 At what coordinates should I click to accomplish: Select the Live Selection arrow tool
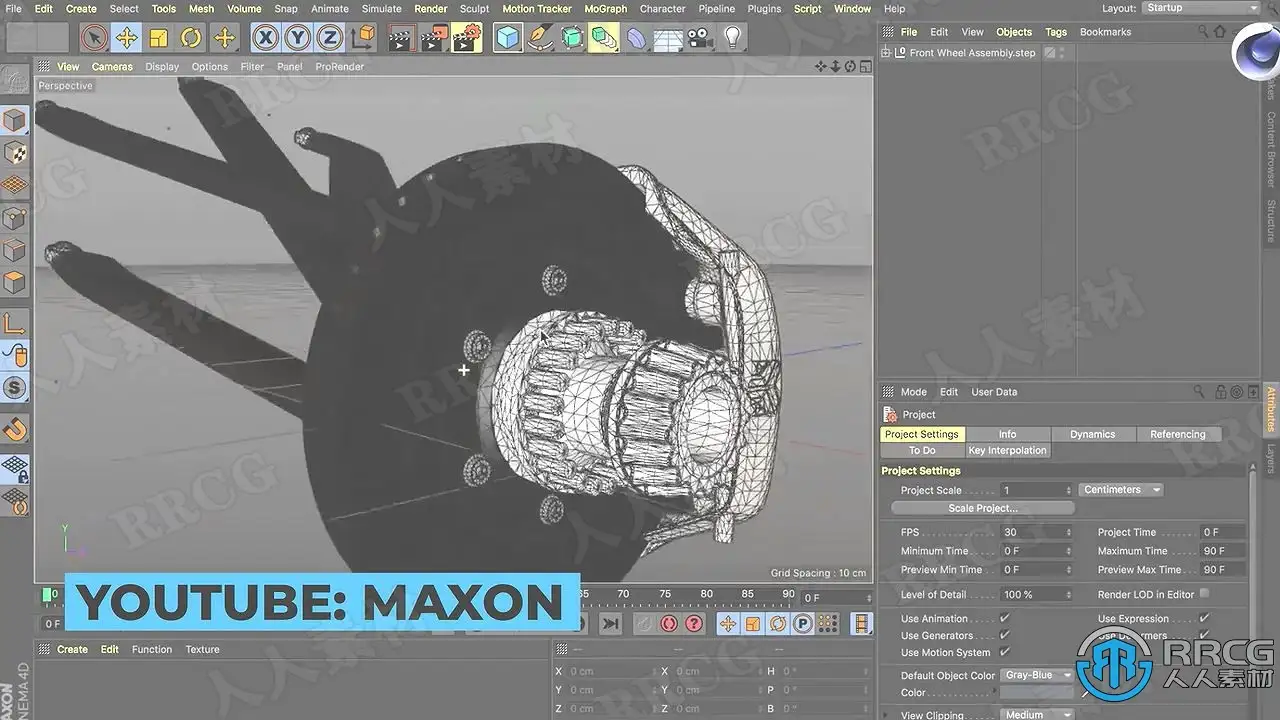point(94,38)
